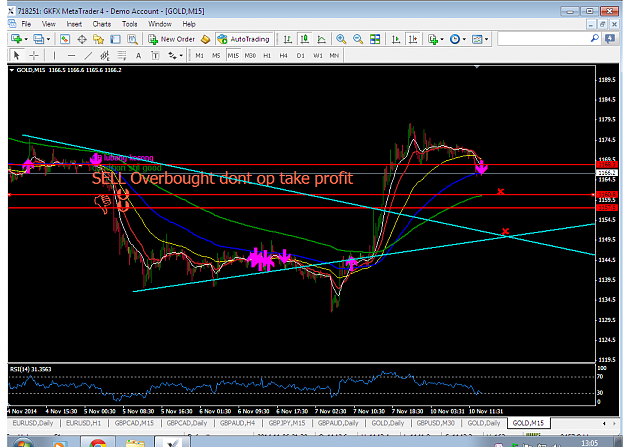The height and width of the screenshot is (447, 625).
Task: Select the MN timeframe button
Action: (x=334, y=55)
